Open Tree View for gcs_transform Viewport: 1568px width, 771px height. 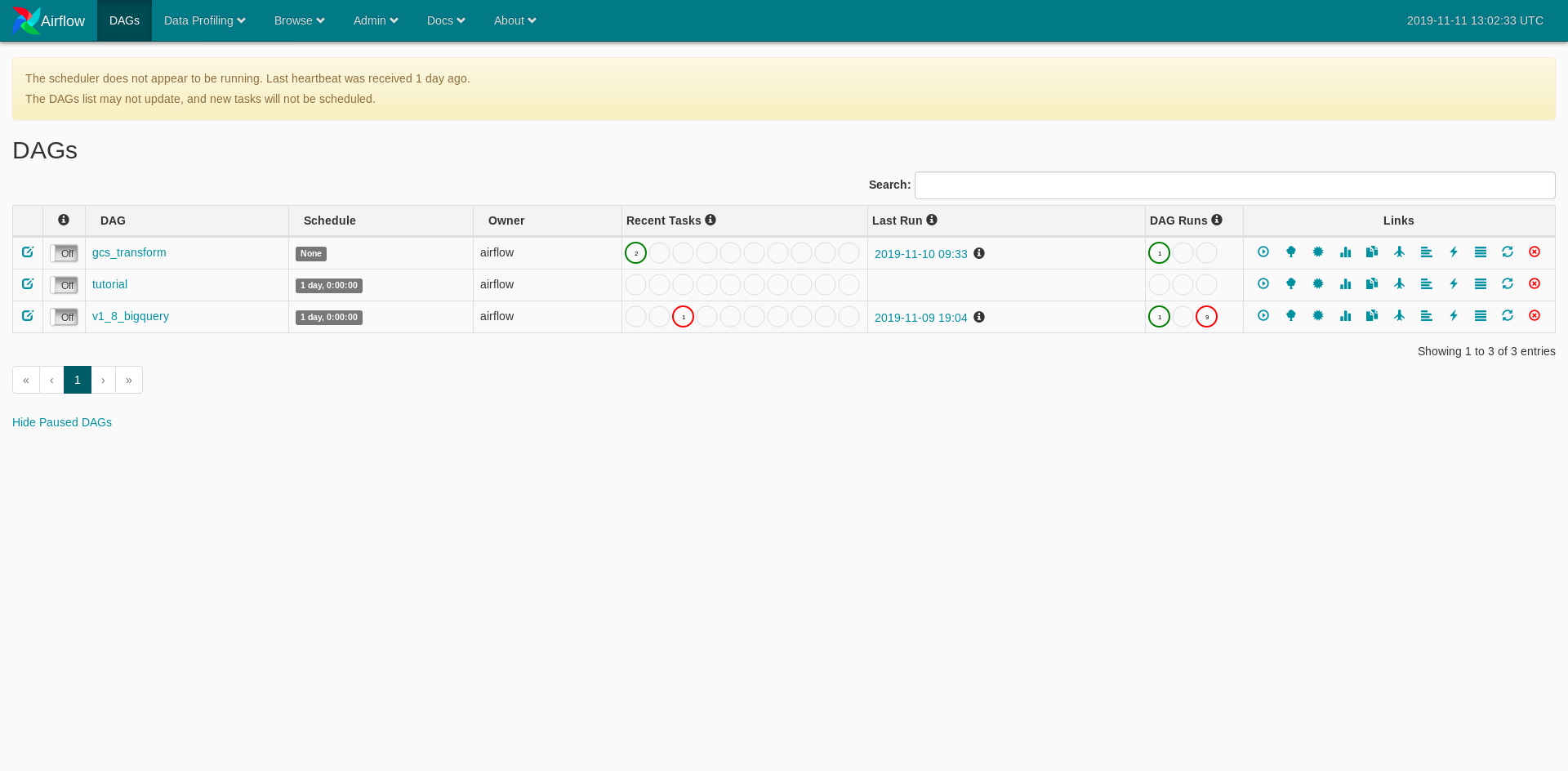(x=1290, y=252)
